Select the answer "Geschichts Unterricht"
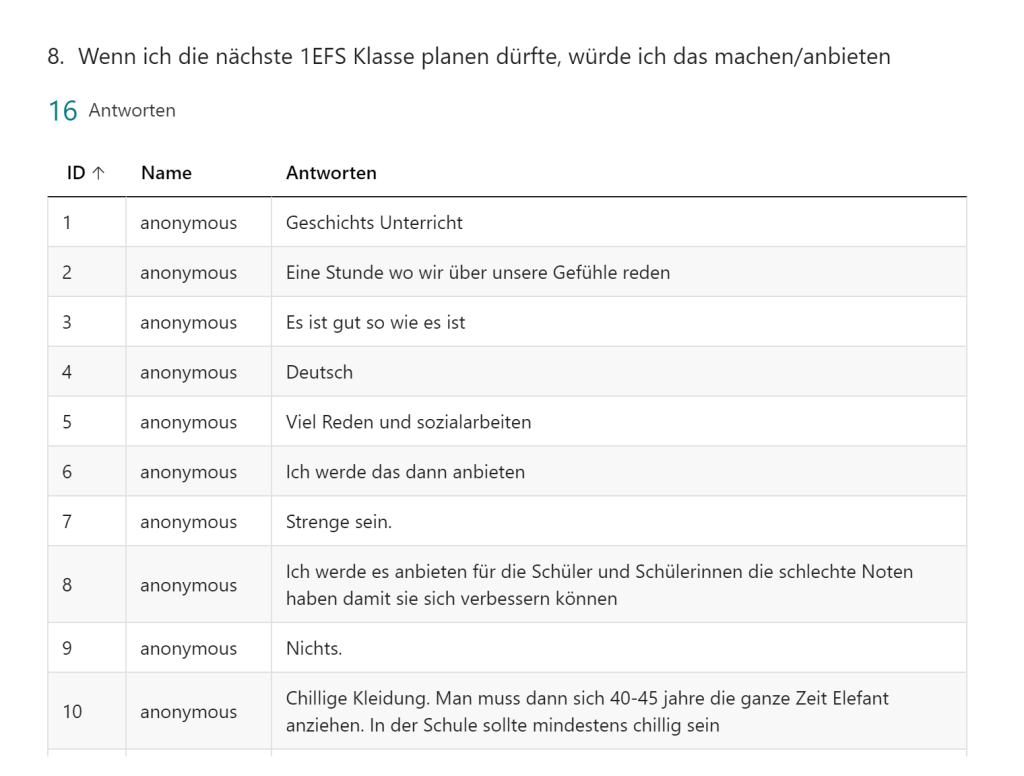Screen dimensions: 1024x776 click(374, 223)
